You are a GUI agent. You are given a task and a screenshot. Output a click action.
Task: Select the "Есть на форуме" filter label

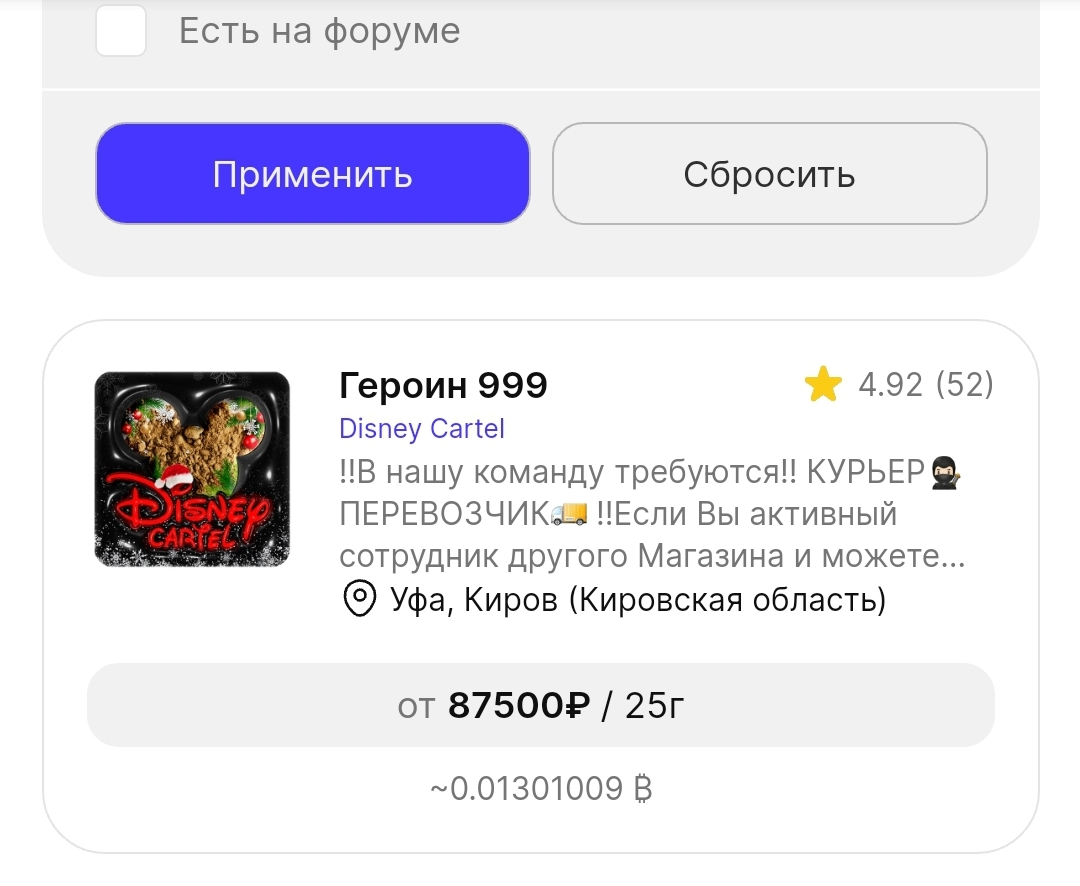[320, 31]
